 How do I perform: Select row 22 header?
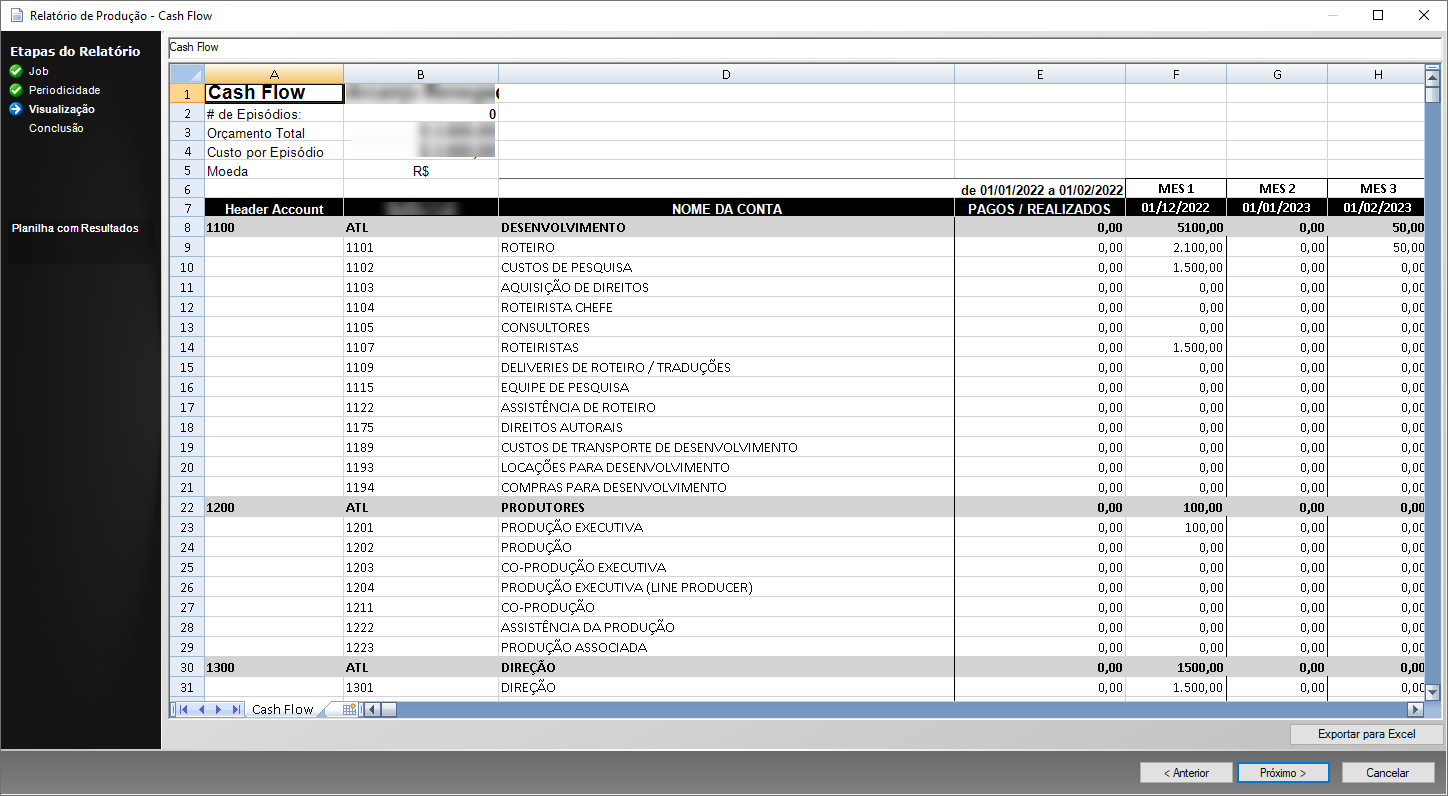(x=187, y=507)
